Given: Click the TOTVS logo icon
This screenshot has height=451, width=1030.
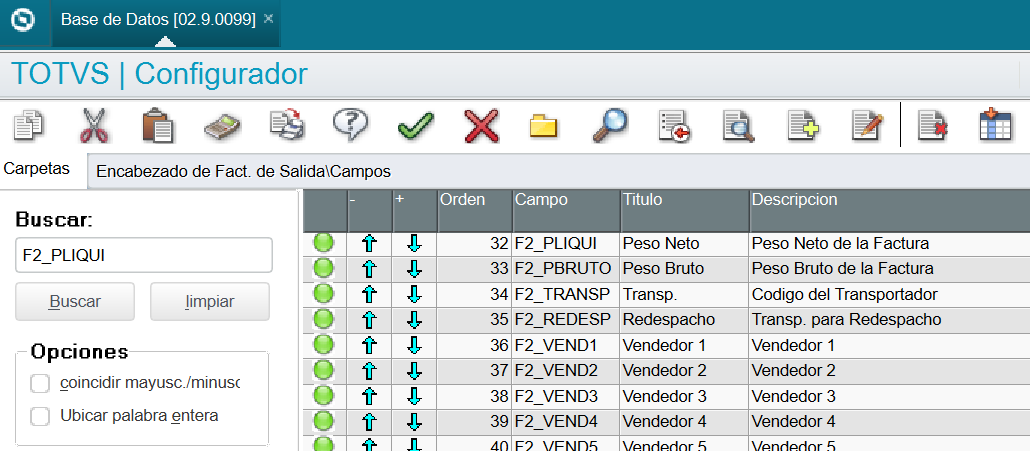Looking at the screenshot, I should click(22, 22).
